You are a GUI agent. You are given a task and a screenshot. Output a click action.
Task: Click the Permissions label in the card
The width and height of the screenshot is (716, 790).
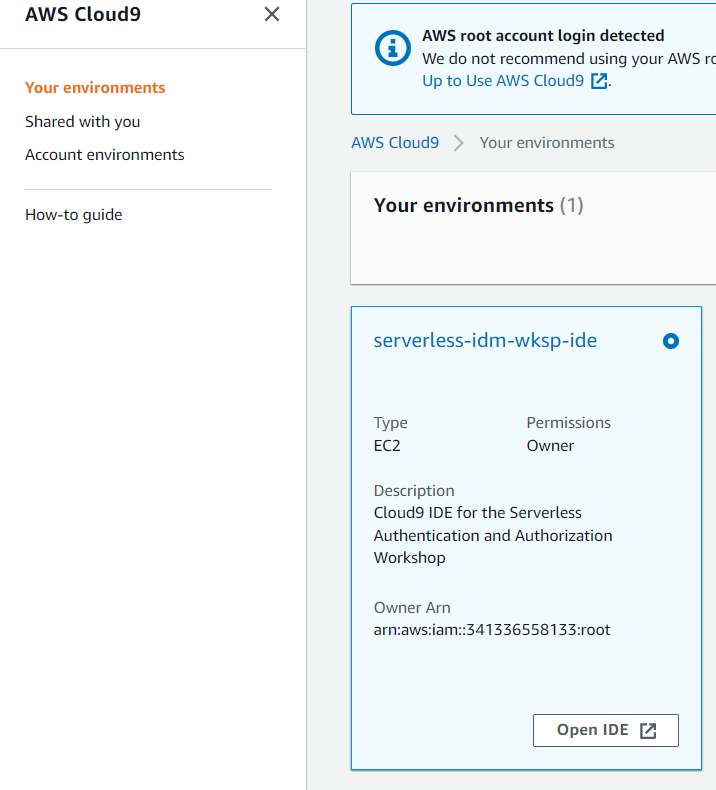(568, 423)
